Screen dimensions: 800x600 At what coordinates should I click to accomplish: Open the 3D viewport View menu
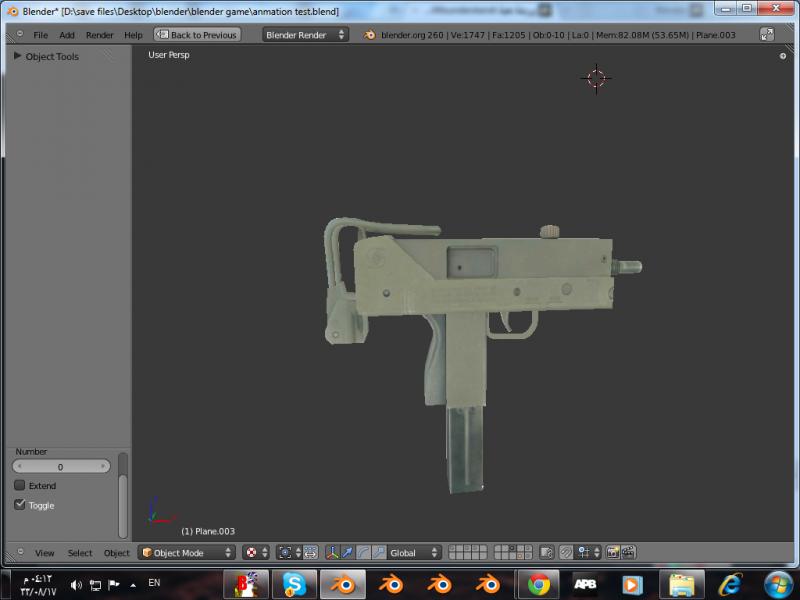44,553
